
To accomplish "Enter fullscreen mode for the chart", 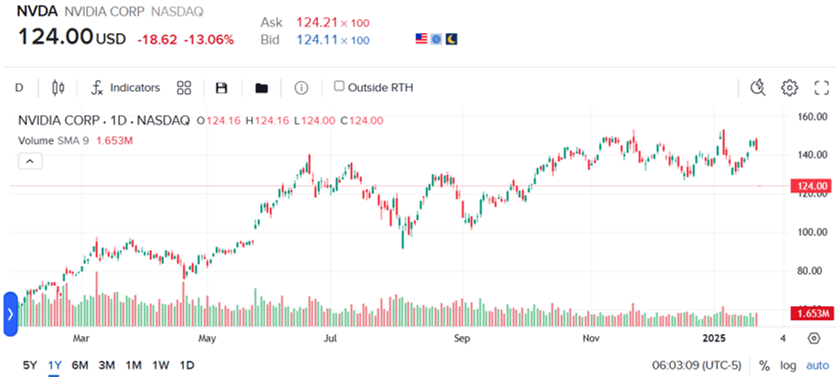I will click(822, 87).
